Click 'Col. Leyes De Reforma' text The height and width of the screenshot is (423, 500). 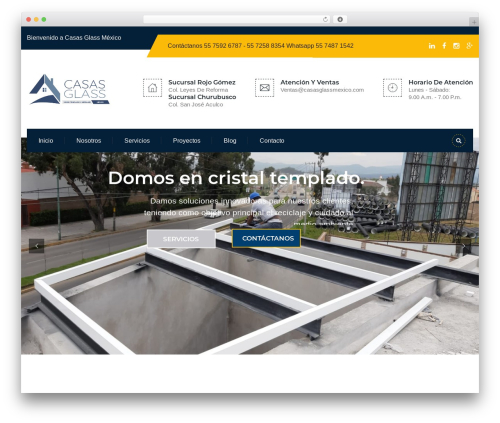(198, 90)
